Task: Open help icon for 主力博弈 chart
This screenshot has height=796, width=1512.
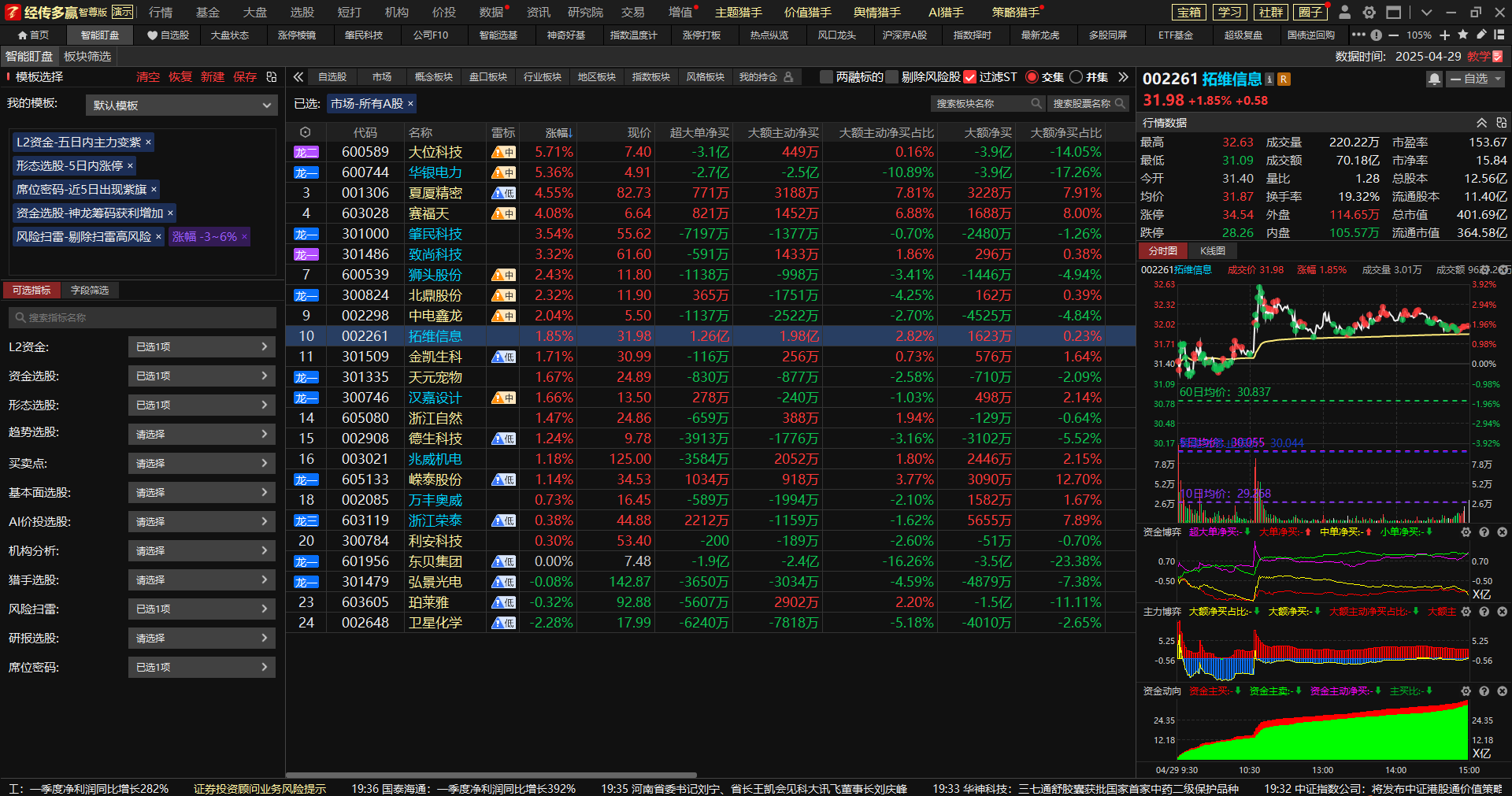Action: click(1484, 612)
